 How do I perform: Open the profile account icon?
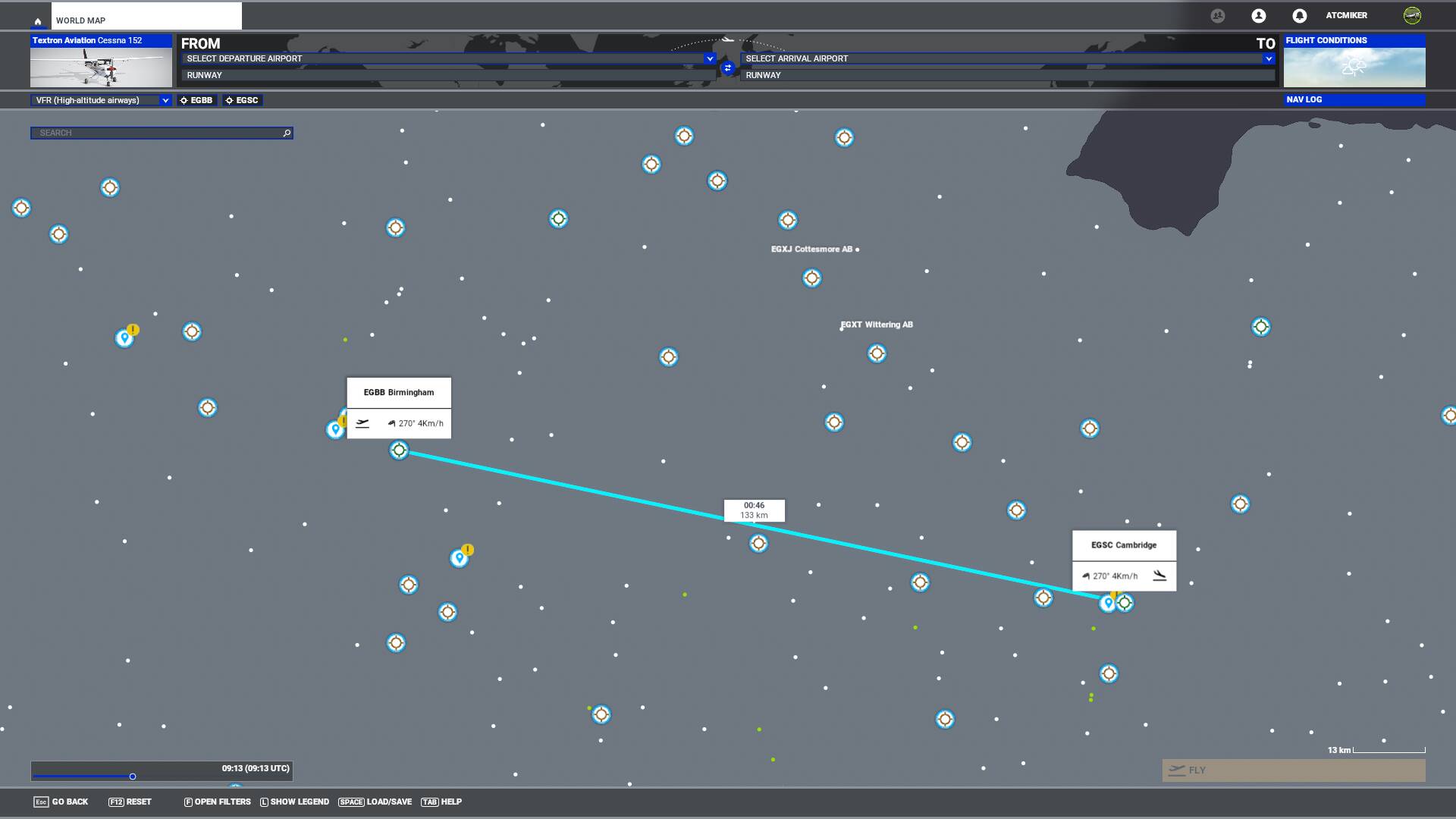[x=1259, y=16]
